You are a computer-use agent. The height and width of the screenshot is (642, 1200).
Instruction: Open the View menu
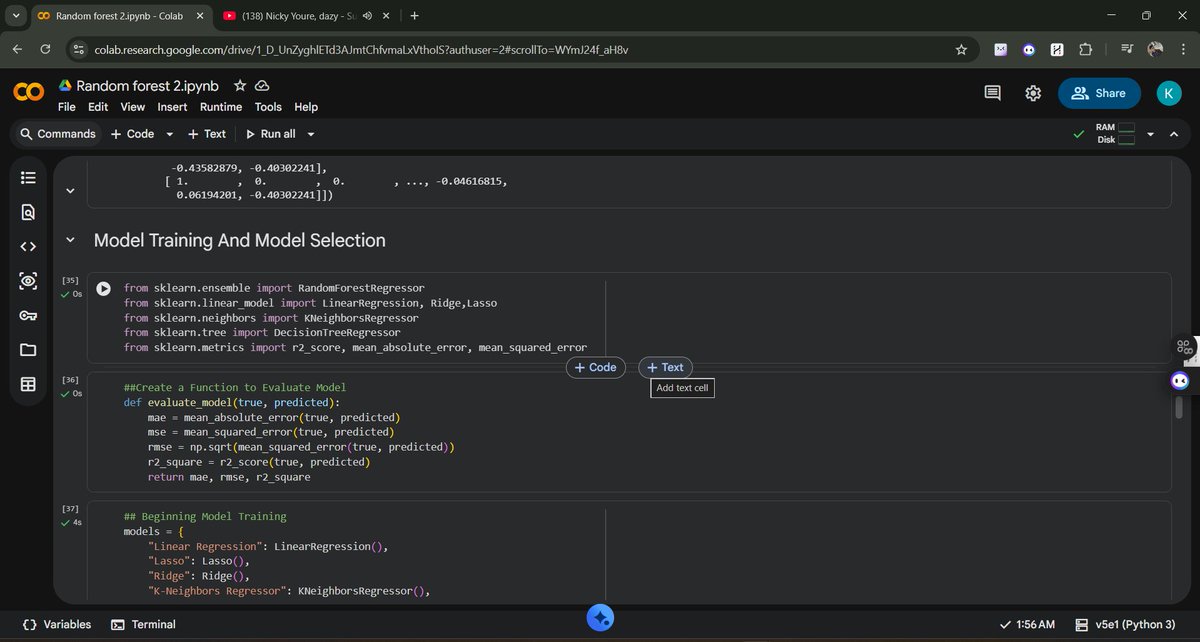(x=133, y=107)
